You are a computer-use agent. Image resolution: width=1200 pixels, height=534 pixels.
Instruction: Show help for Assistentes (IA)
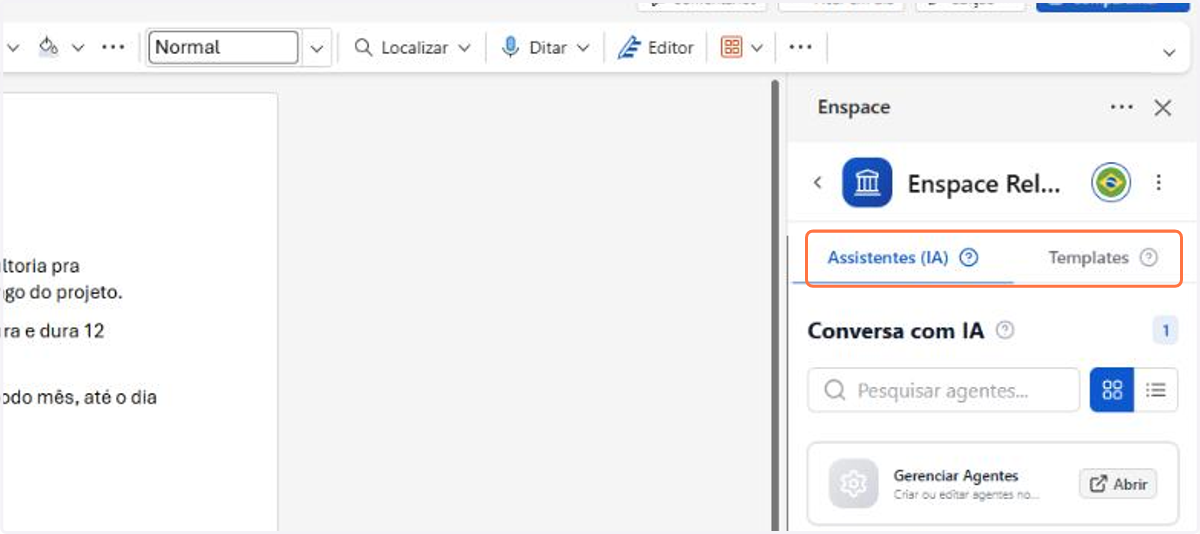[968, 258]
